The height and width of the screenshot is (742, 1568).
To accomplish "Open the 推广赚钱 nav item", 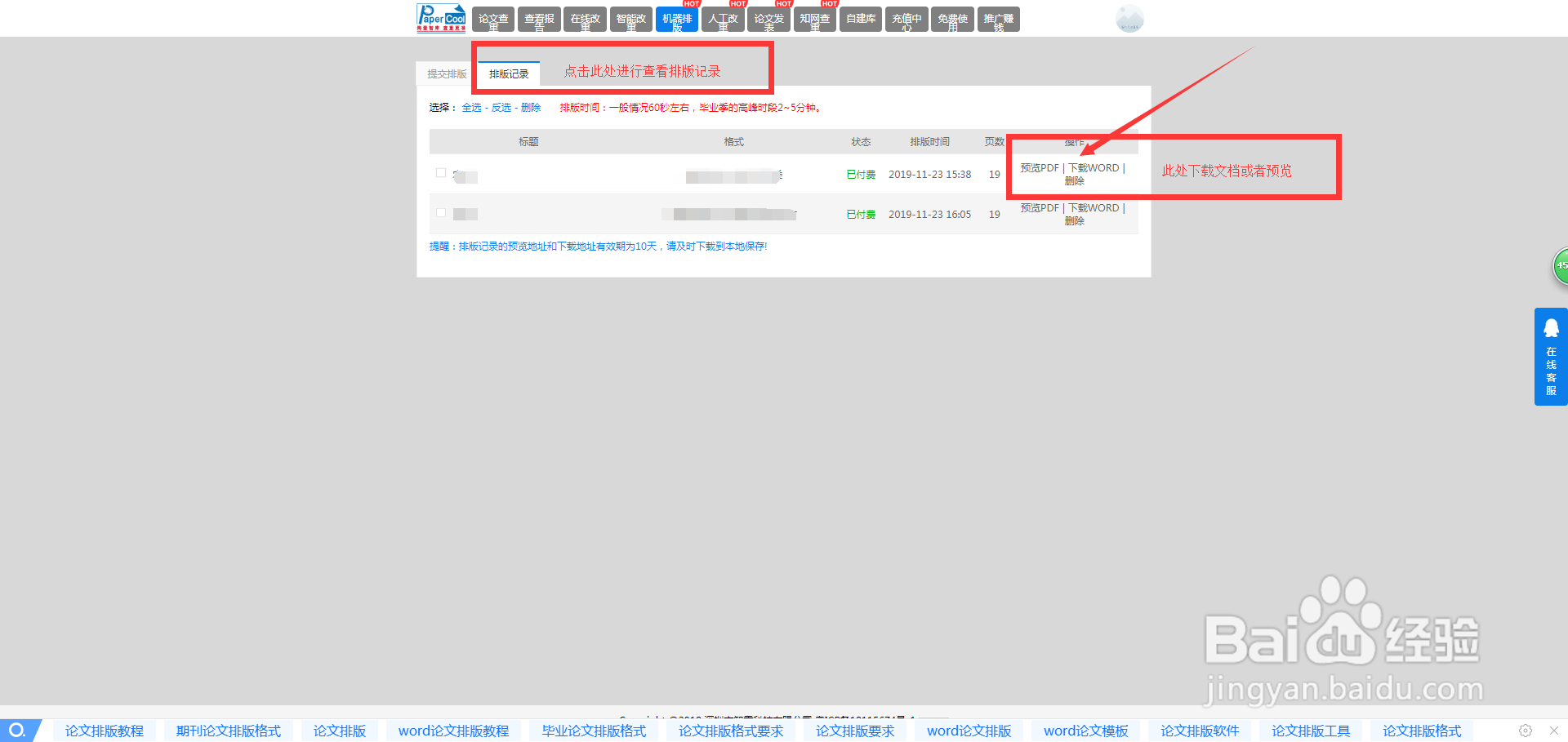I will tap(998, 20).
